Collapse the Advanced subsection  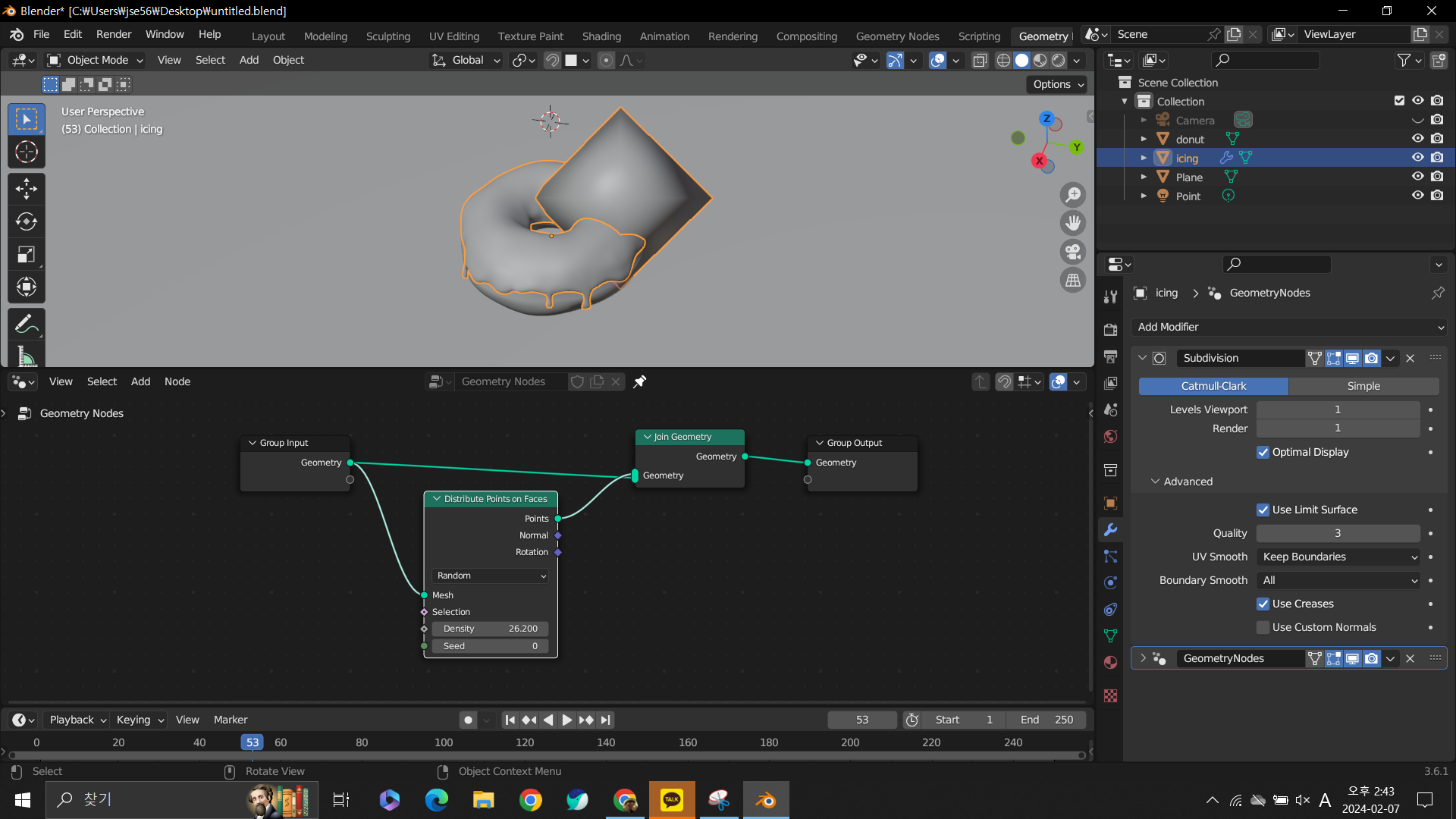(x=1155, y=482)
